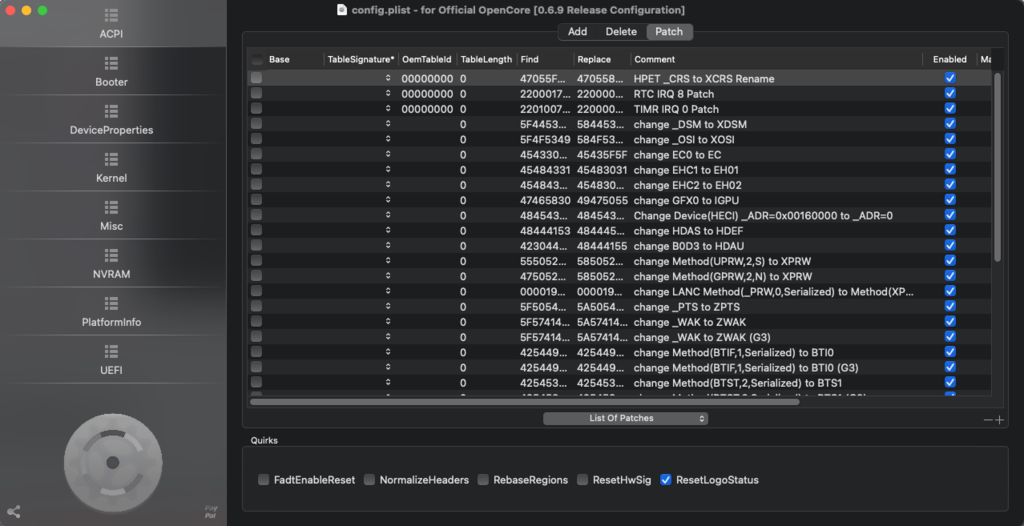
Task: Open TableSignature stepper for _DSM to XDSM row
Action: click(388, 123)
